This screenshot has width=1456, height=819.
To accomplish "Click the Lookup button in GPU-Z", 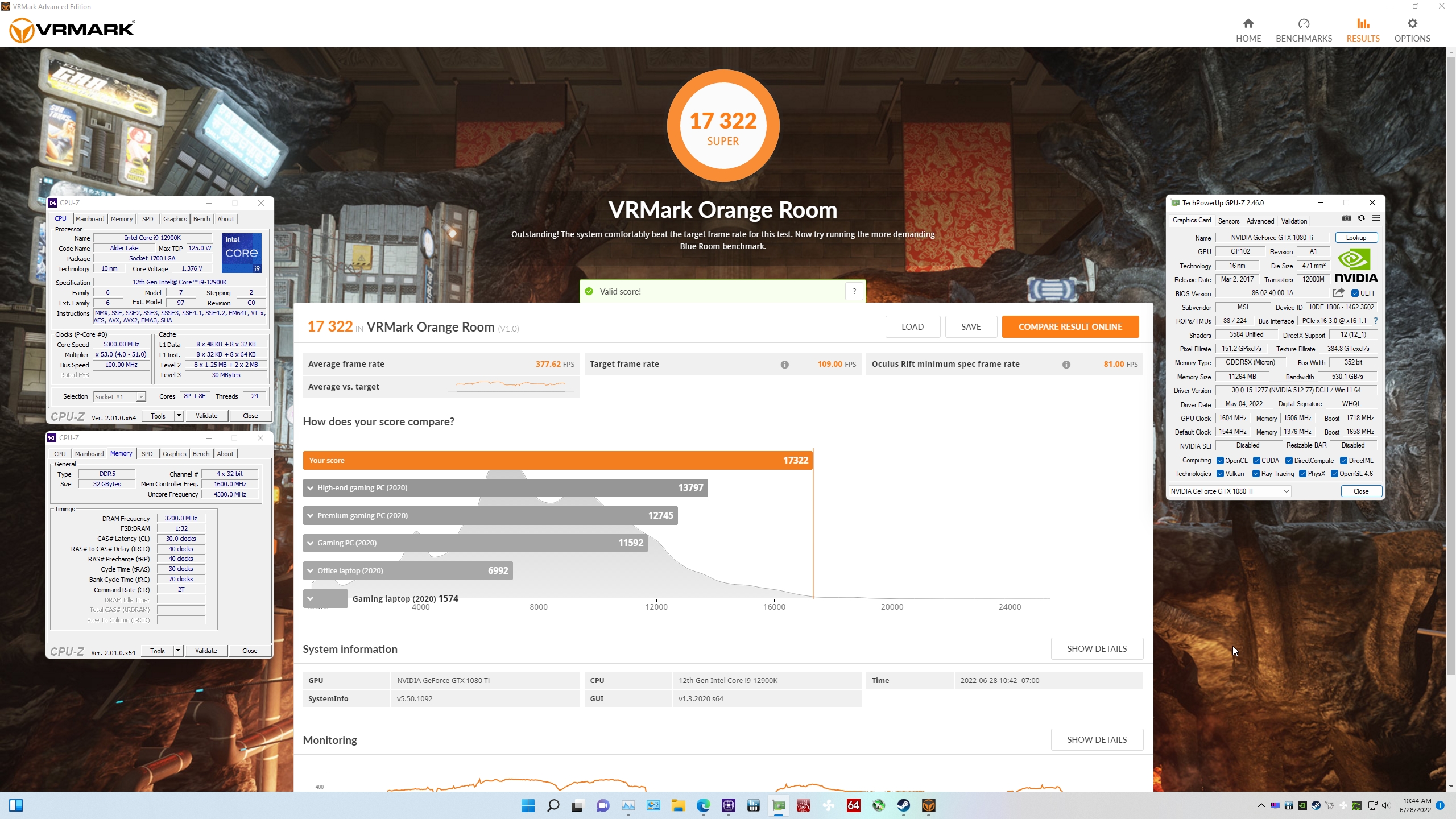I will (x=1356, y=238).
